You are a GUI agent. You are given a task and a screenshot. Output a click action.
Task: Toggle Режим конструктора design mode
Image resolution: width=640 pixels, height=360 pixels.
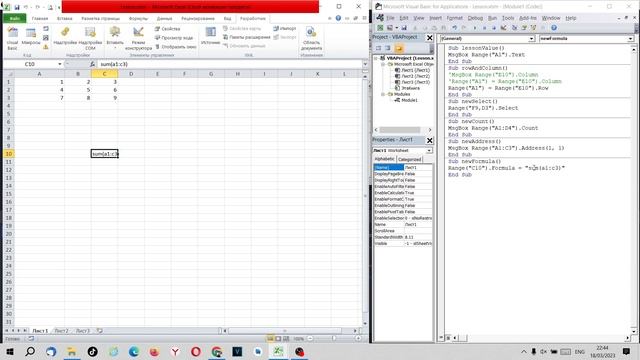coord(138,38)
